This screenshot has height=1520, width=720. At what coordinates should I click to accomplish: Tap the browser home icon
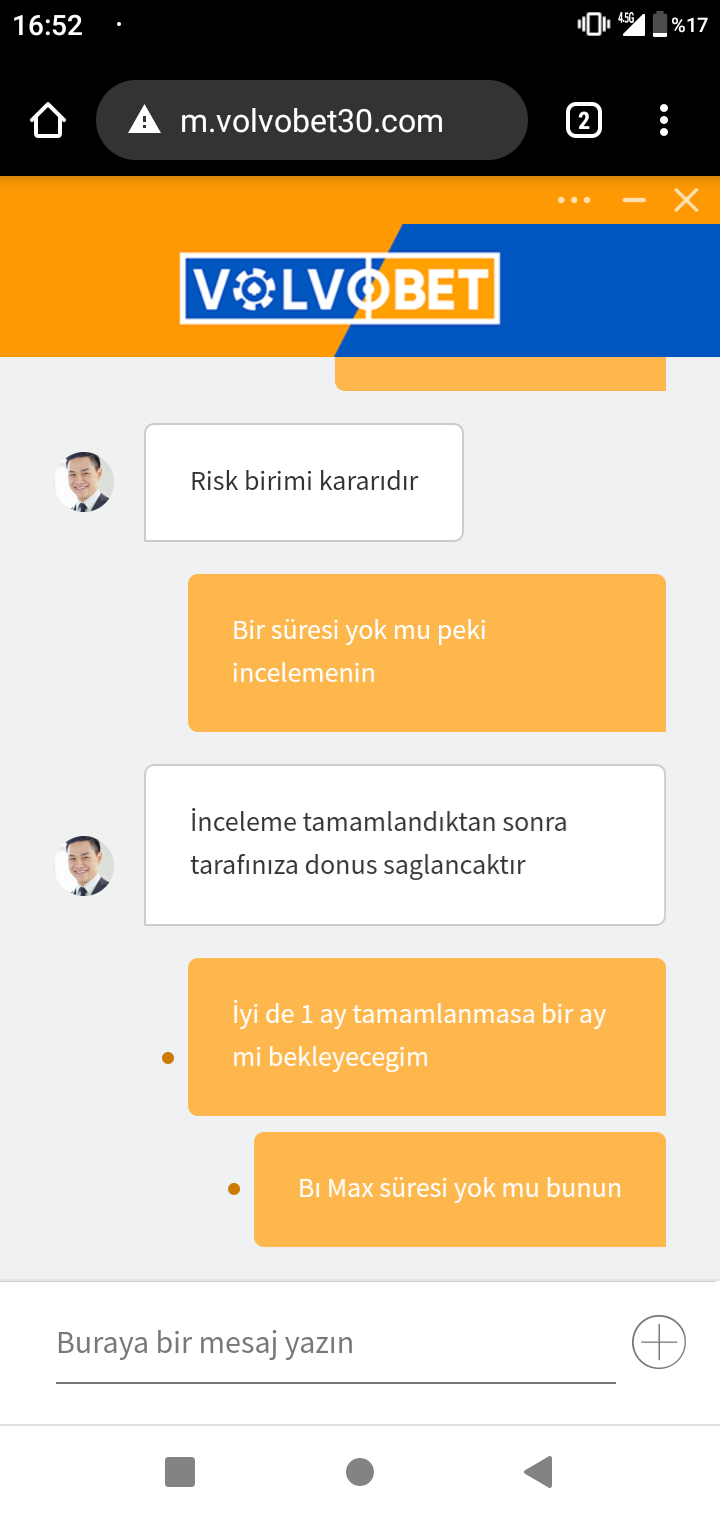pos(48,121)
